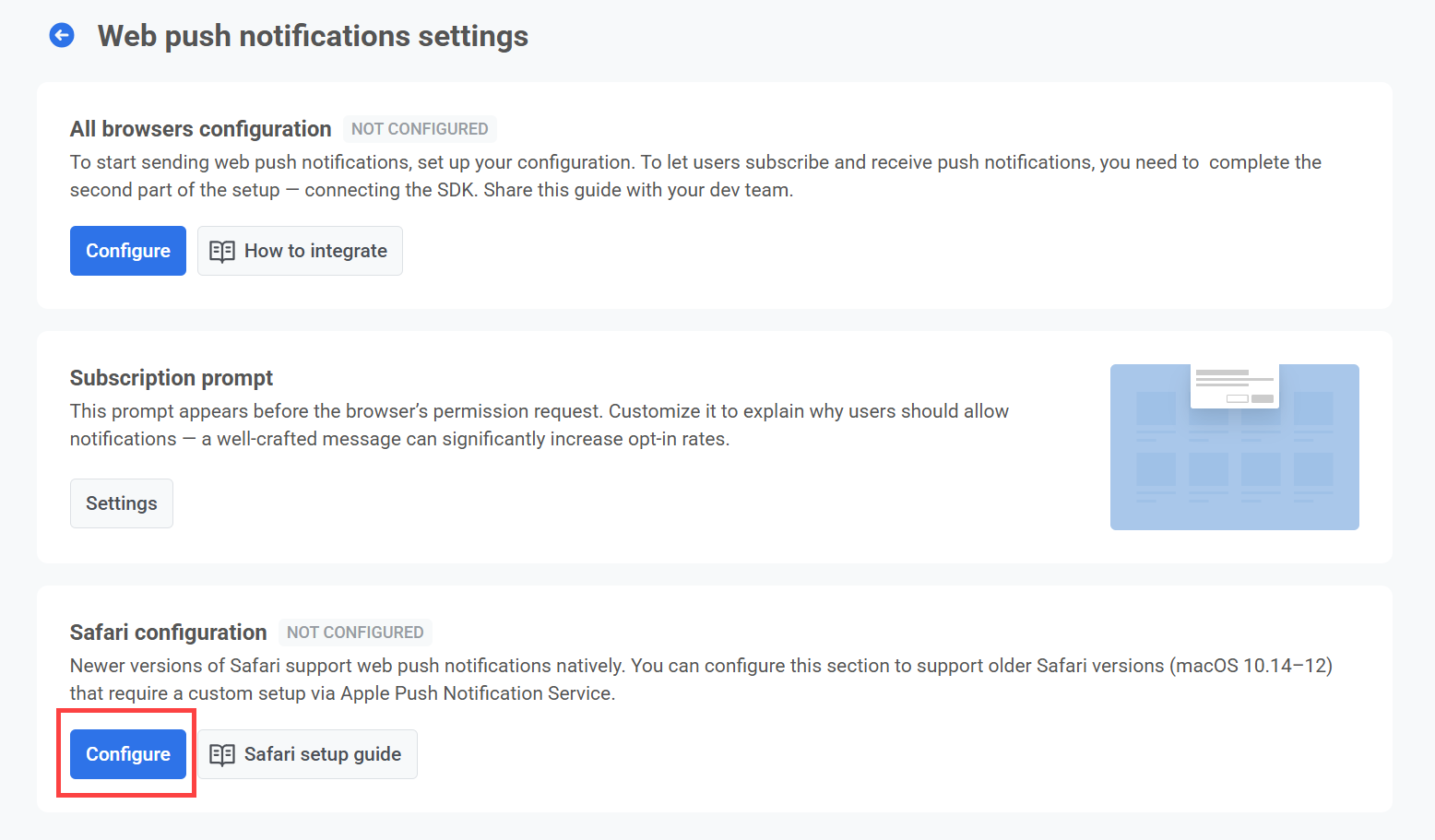This screenshot has width=1435, height=840.
Task: Click the NOT CONFIGURED badge for All browsers
Action: tap(420, 129)
